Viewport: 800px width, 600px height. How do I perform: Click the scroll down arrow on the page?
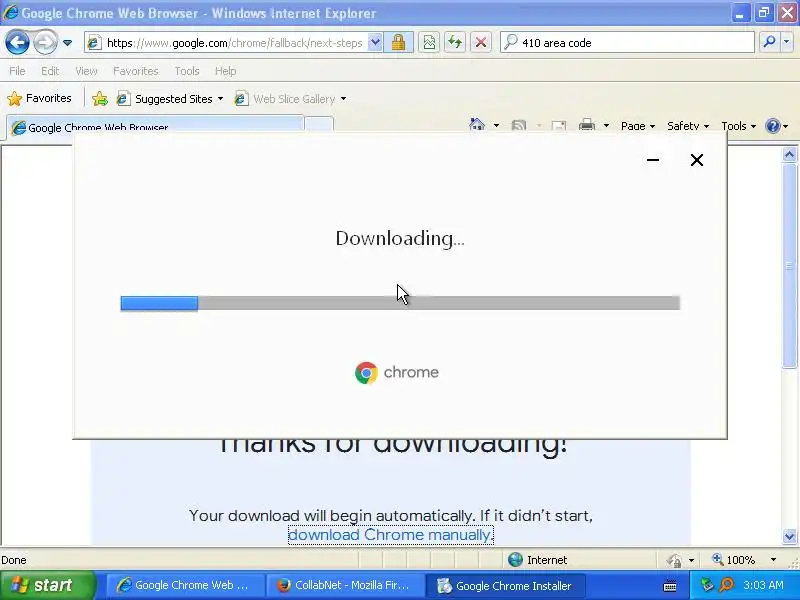pos(789,536)
